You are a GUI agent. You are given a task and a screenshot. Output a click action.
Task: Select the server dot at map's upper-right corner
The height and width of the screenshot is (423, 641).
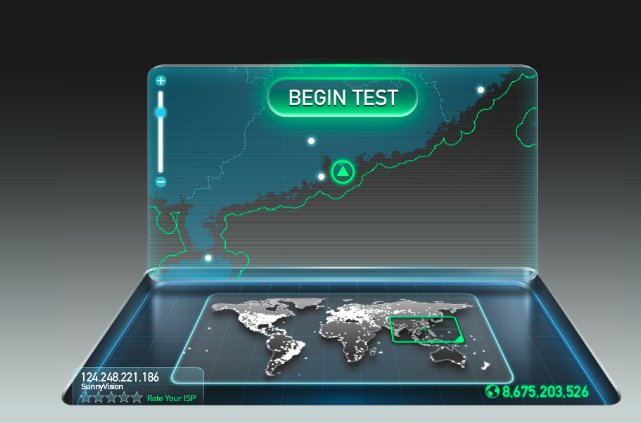(x=481, y=90)
